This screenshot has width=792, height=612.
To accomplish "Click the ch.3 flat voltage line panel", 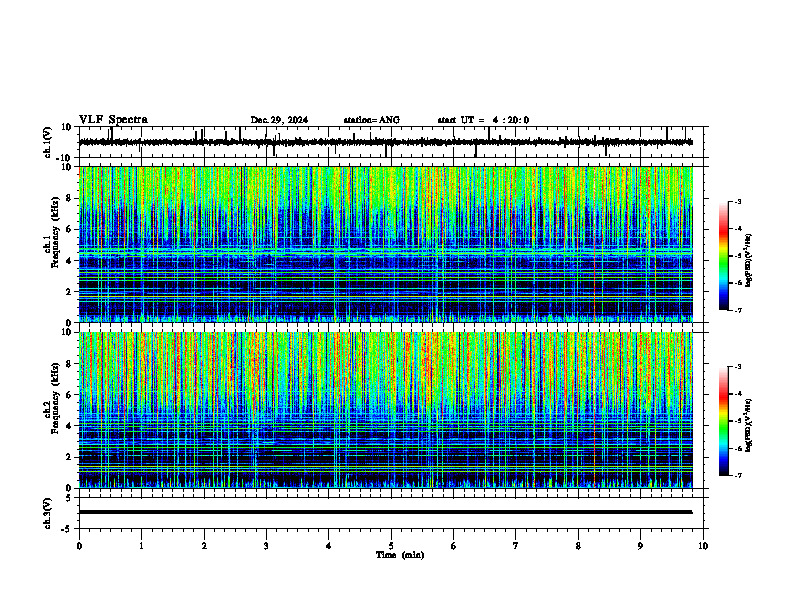I will click(393, 513).
